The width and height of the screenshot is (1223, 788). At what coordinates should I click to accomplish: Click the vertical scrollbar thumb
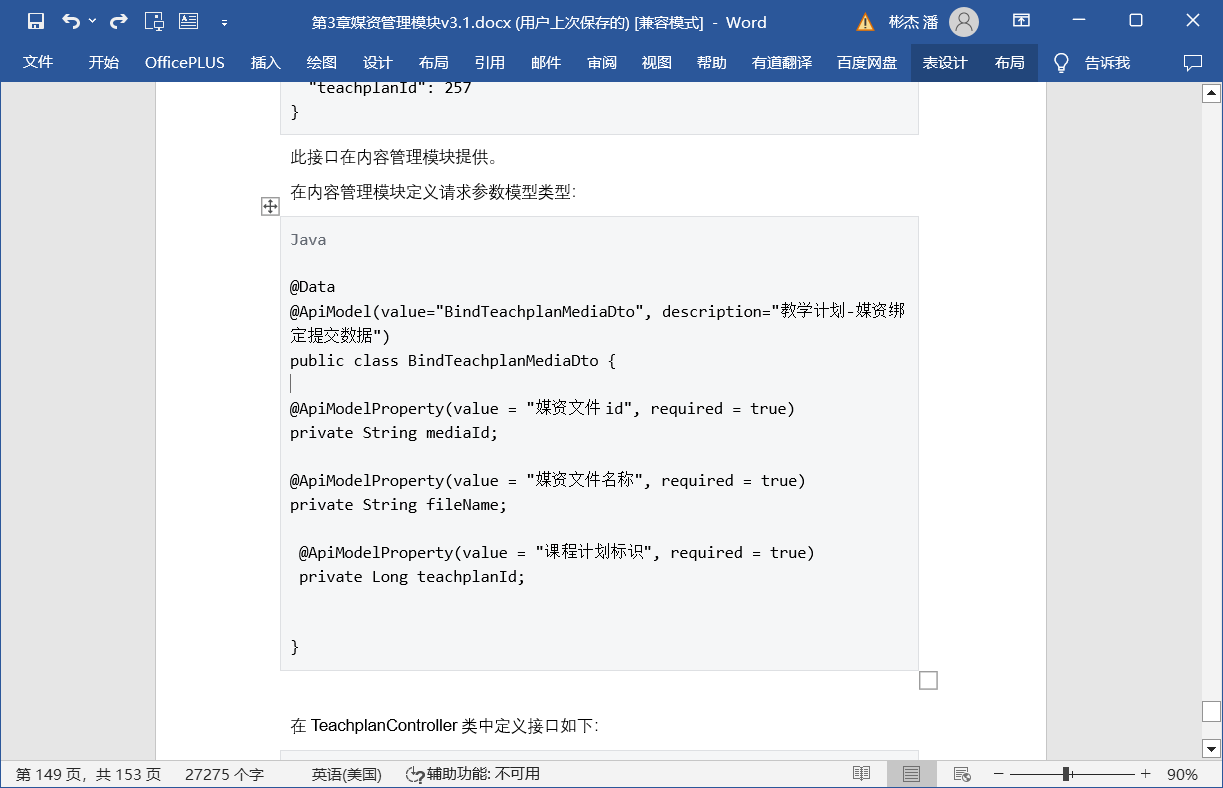coord(1211,711)
